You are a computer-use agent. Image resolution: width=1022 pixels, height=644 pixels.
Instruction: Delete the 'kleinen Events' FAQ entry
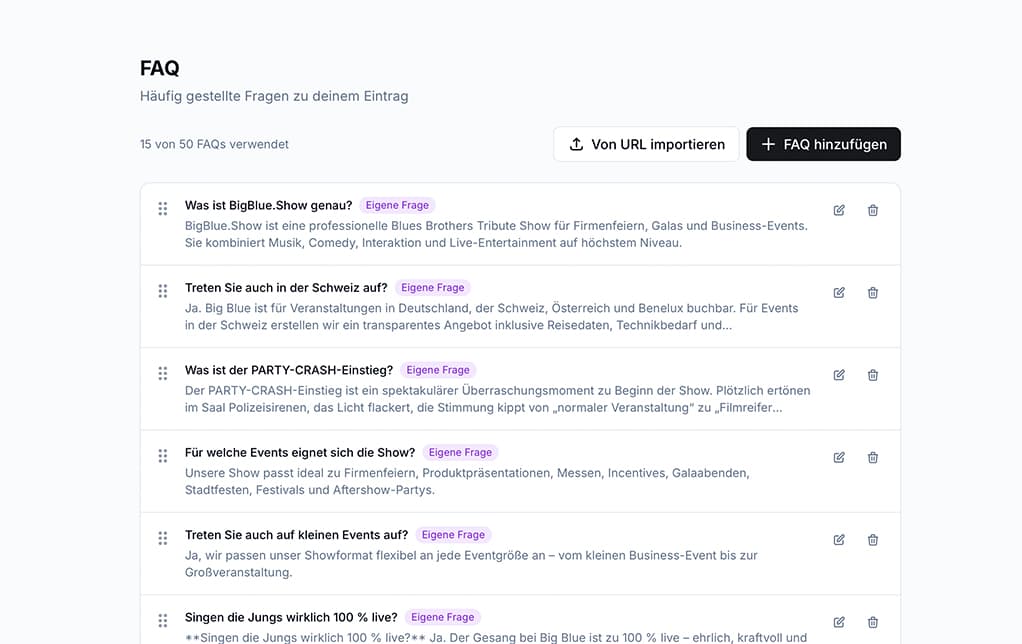(x=873, y=540)
